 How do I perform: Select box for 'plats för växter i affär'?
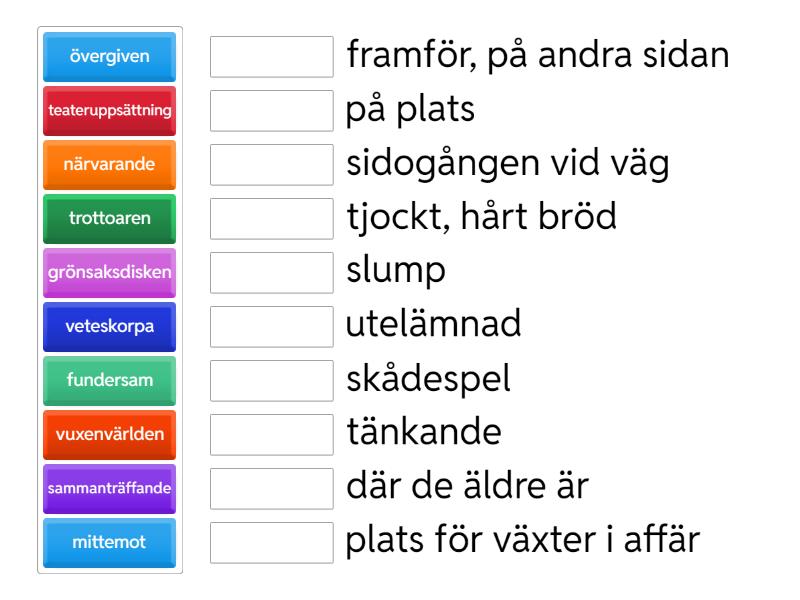(x=272, y=543)
